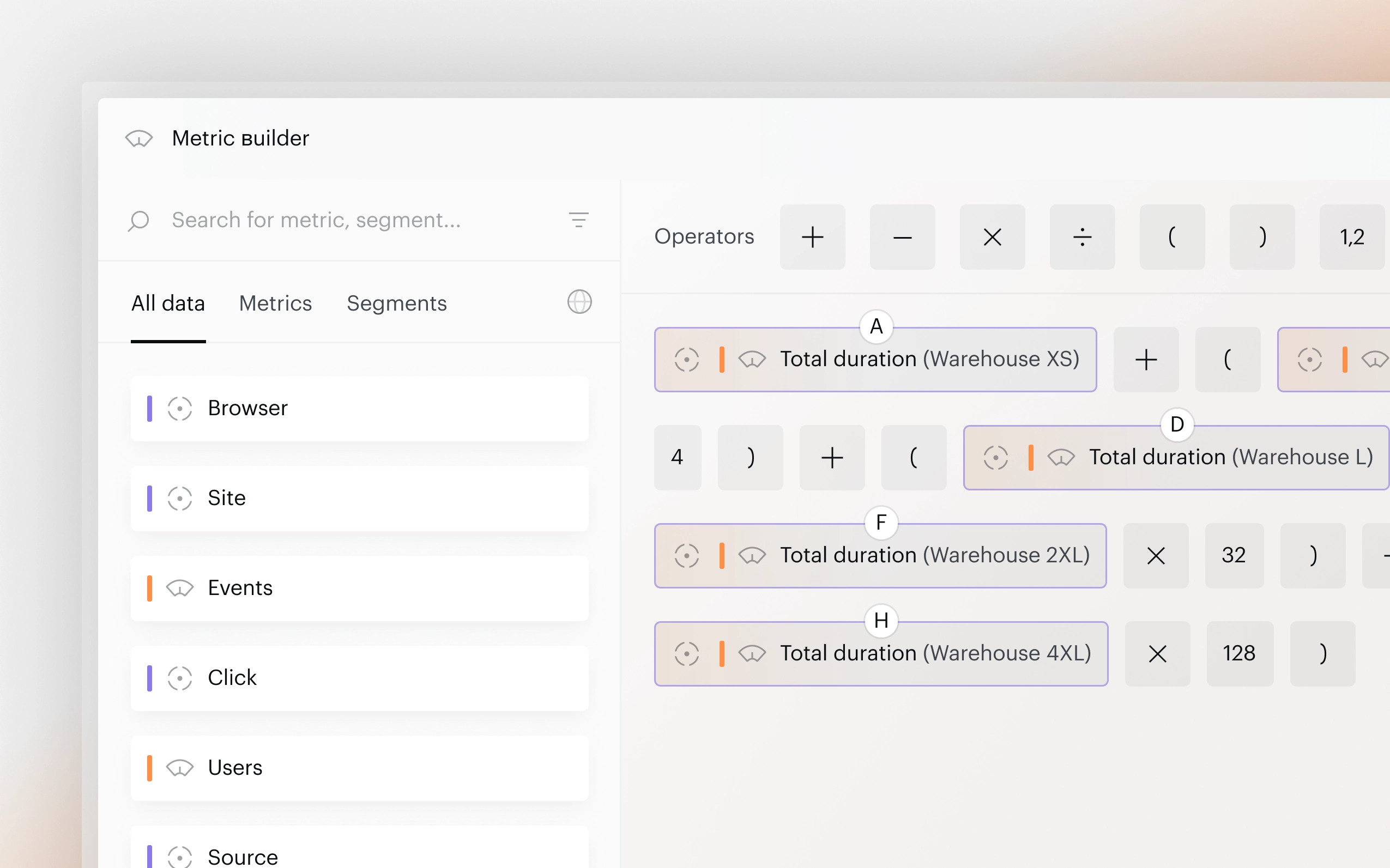The height and width of the screenshot is (868, 1390).
Task: Click the plus token before Warehouse L
Action: pos(832,458)
